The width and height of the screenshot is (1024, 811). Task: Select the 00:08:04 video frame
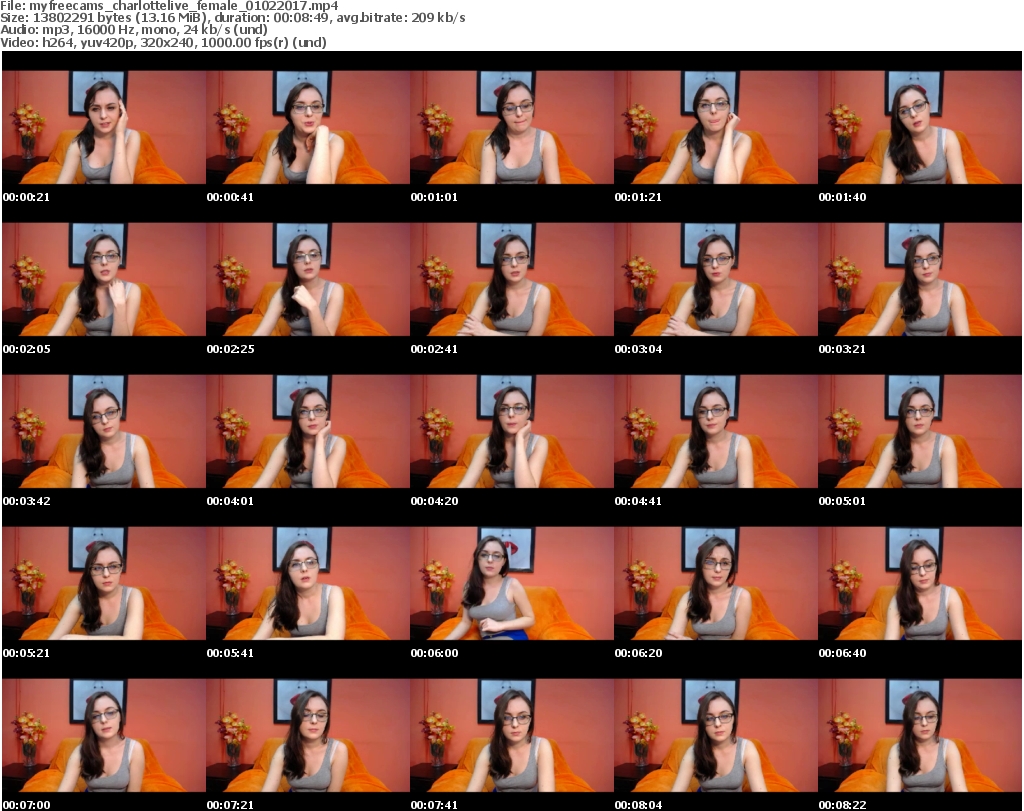click(x=716, y=735)
